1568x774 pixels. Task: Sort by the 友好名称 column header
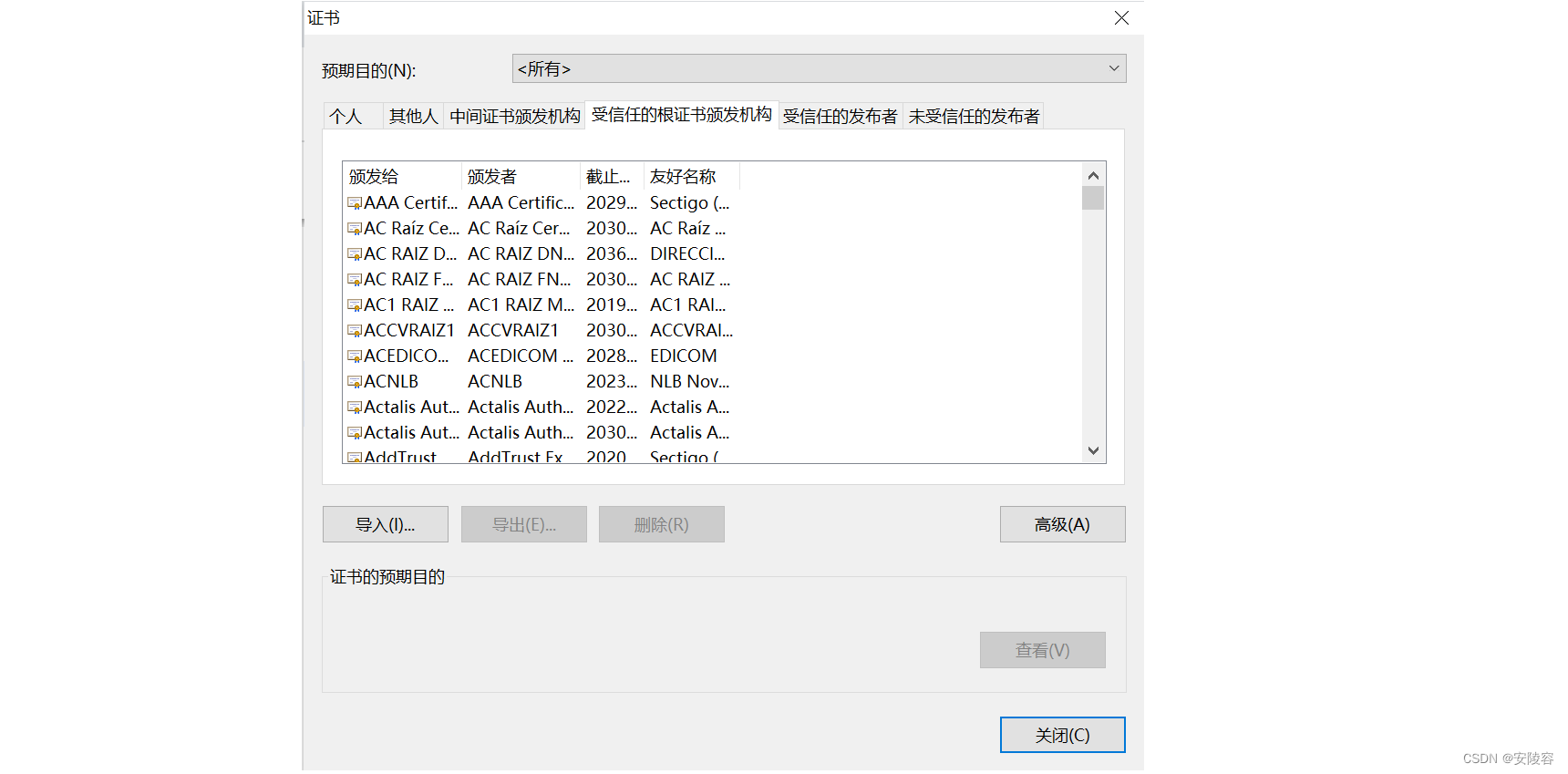pyautogui.click(x=691, y=176)
